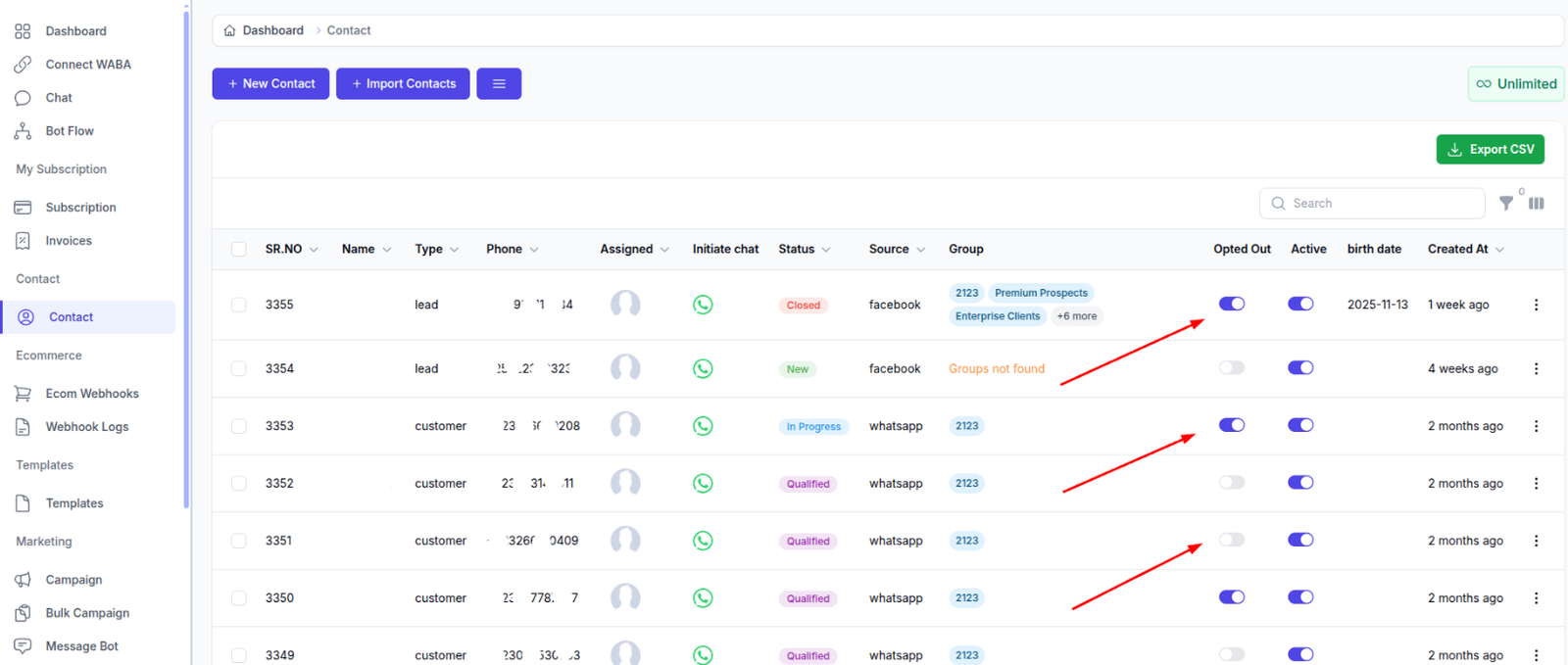Open Webhook Logs in sidebar
This screenshot has height=665, width=1568.
86,427
